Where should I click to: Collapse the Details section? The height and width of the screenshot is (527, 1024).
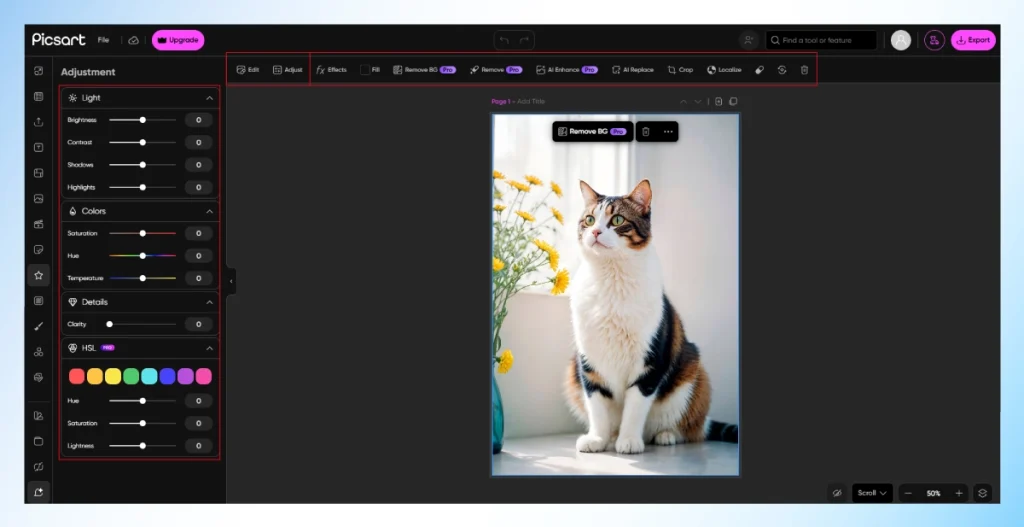pyautogui.click(x=210, y=302)
